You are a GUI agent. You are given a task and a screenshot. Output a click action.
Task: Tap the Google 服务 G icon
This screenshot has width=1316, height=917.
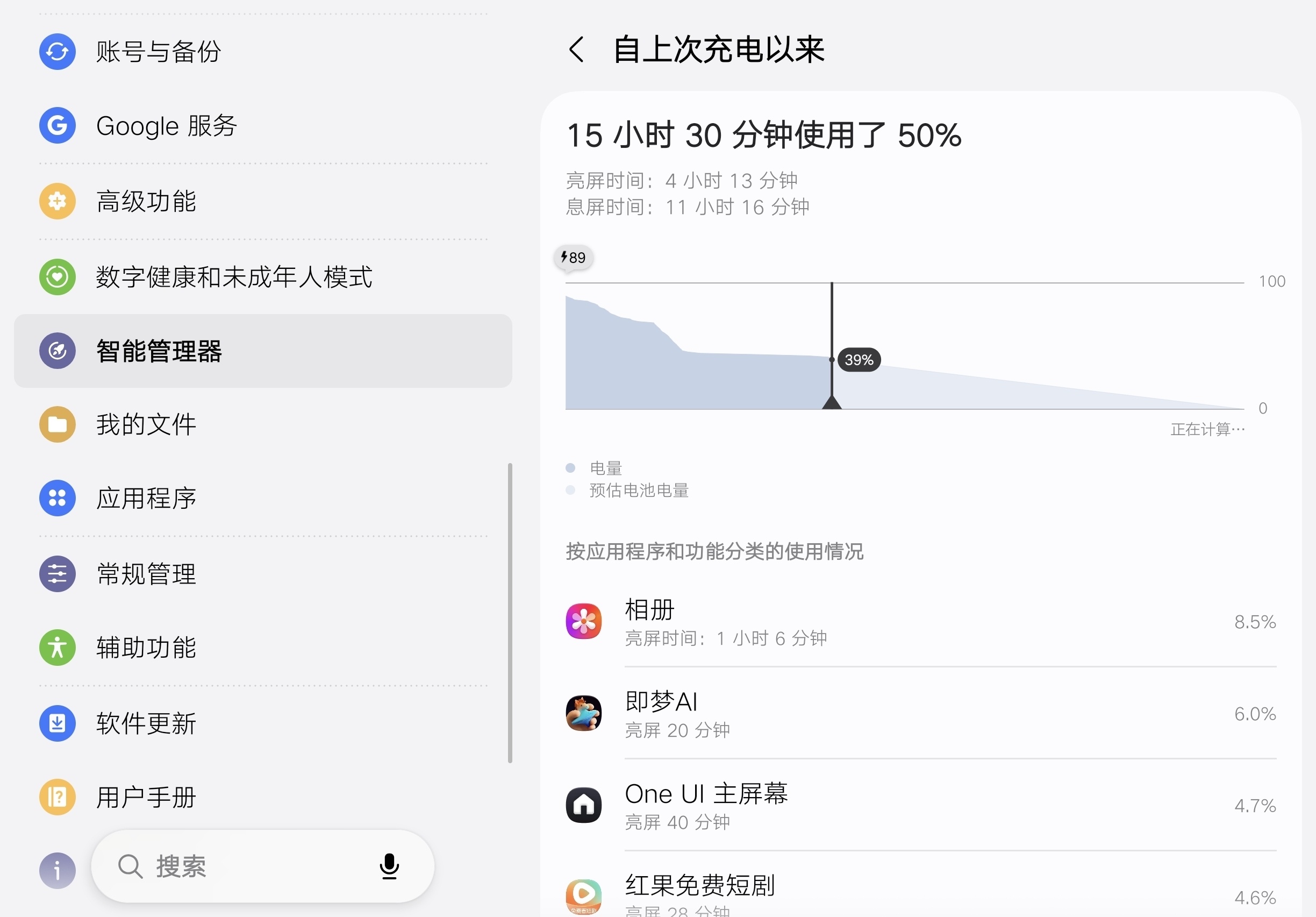click(x=58, y=126)
